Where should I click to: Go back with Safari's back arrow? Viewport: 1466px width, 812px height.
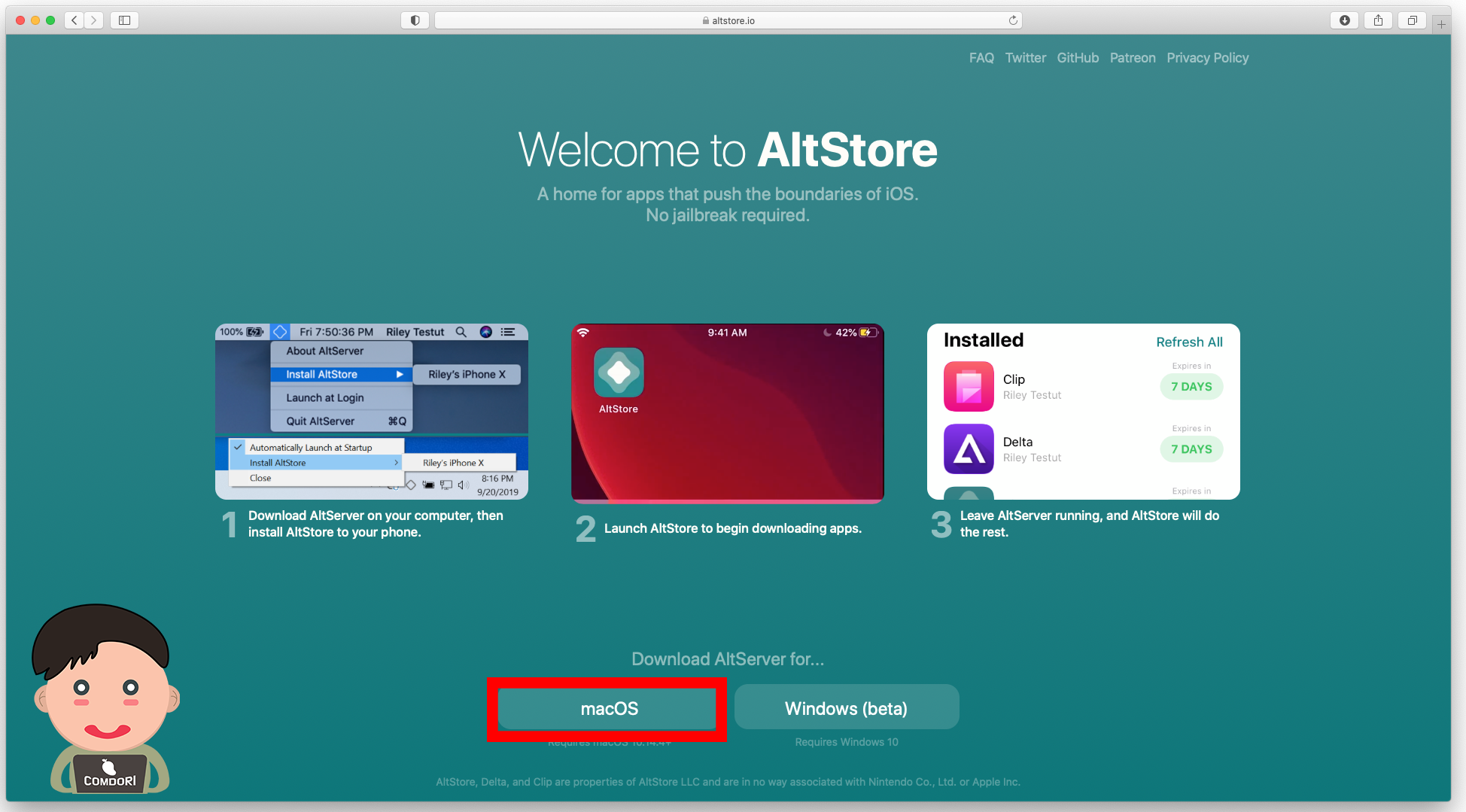click(x=74, y=20)
